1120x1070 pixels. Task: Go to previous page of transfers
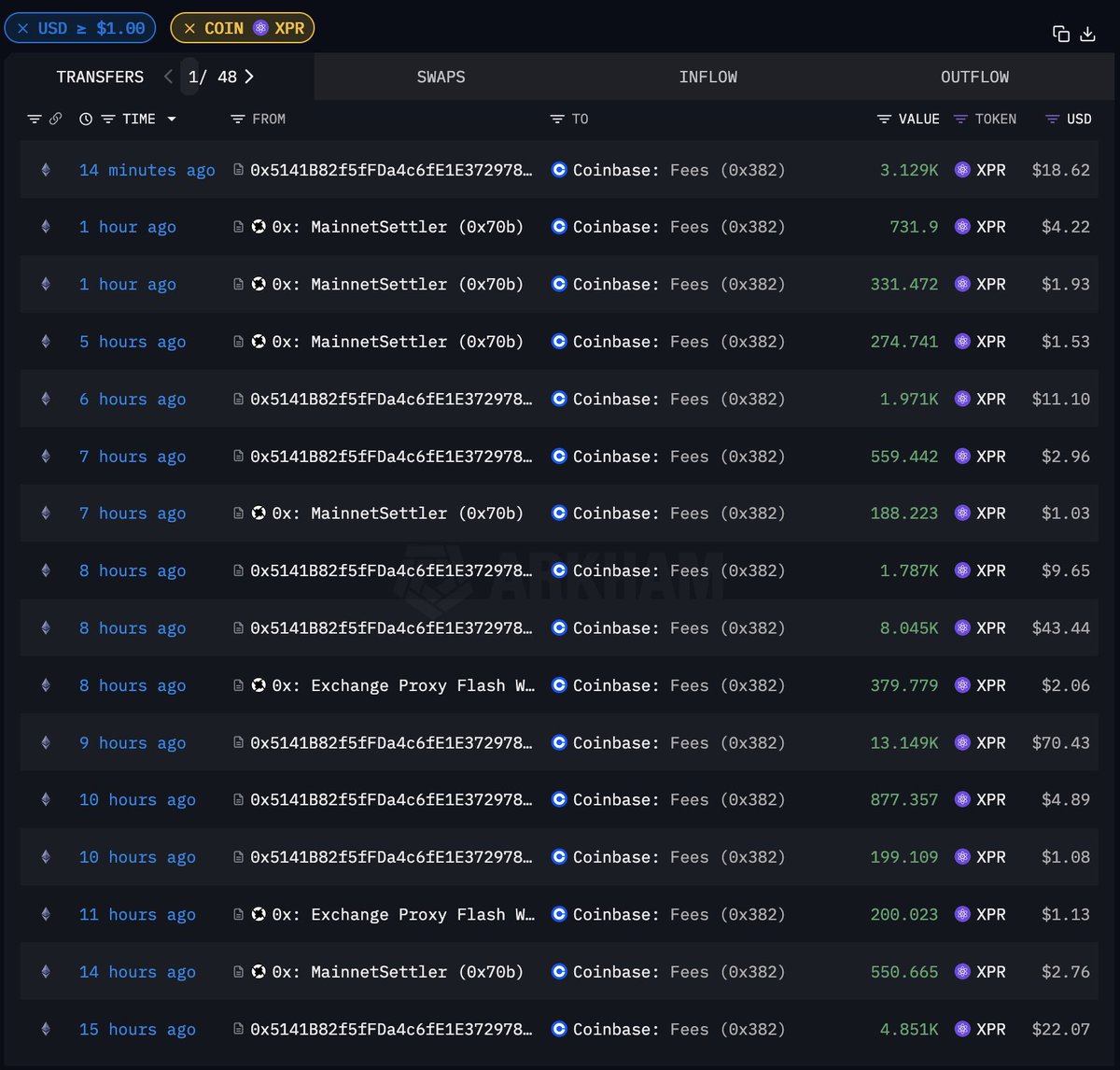click(x=168, y=77)
